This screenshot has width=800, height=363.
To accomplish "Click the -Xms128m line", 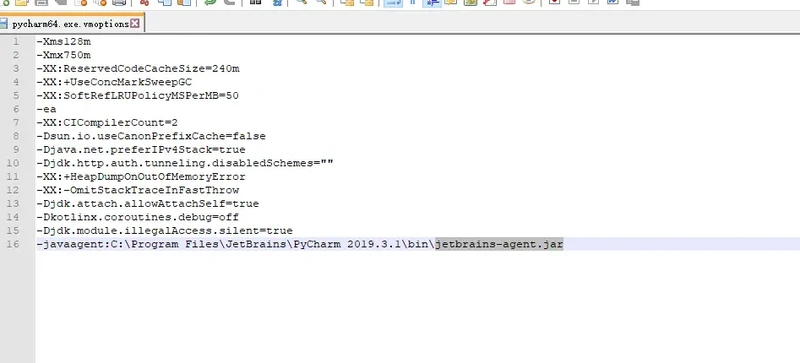I will pos(64,41).
